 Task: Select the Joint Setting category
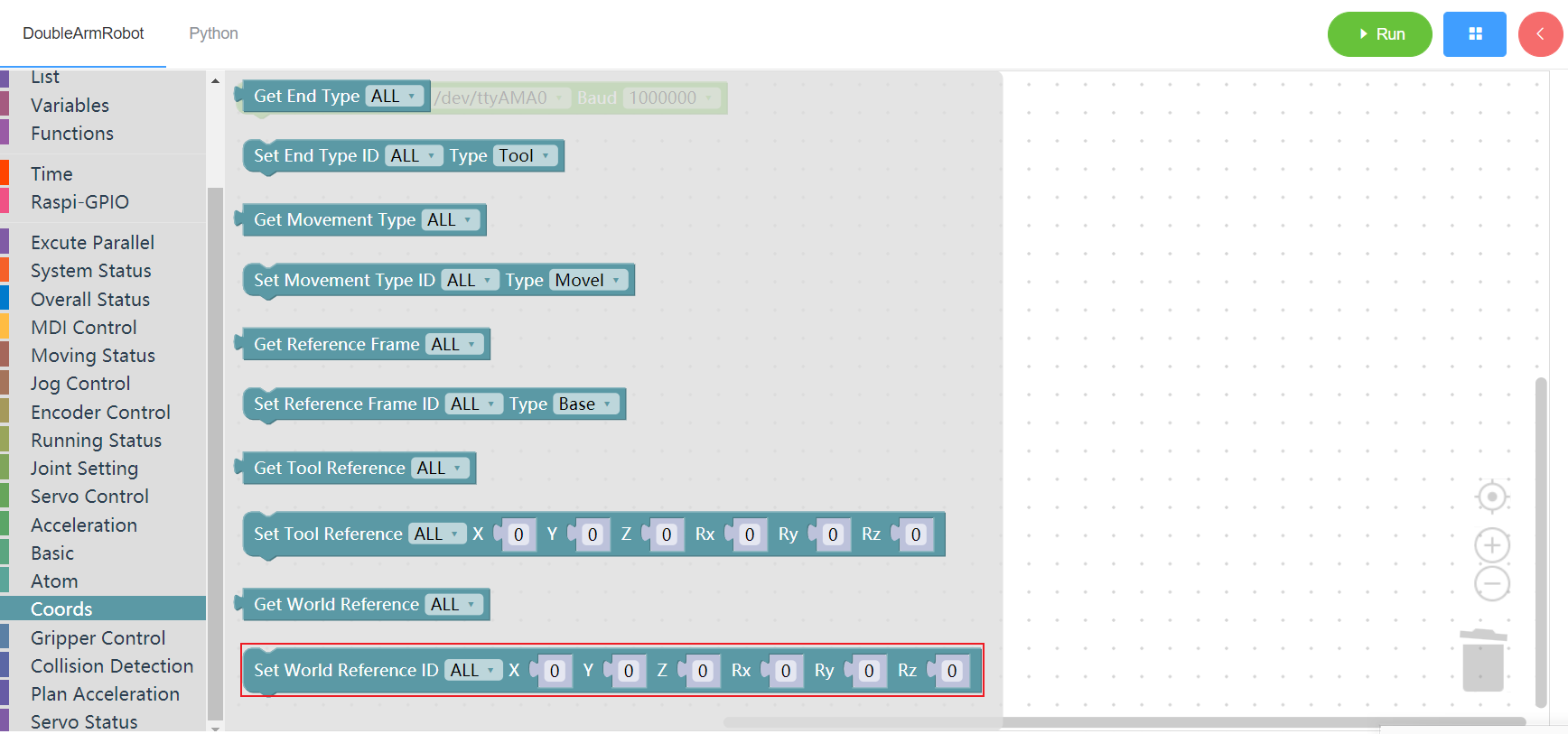coord(103,468)
